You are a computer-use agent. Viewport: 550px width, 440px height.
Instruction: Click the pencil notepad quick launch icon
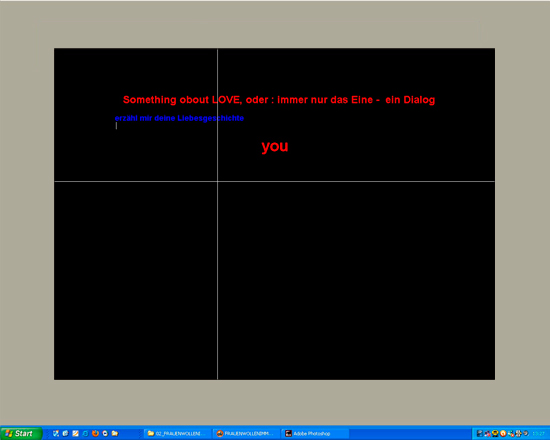[x=75, y=433]
